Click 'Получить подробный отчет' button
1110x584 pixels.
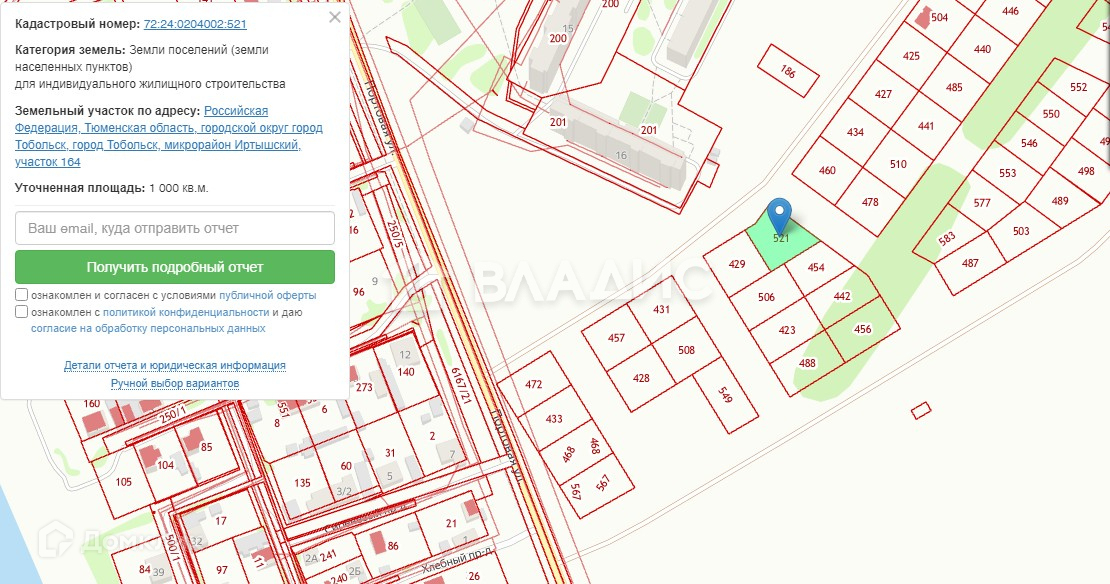tap(175, 267)
